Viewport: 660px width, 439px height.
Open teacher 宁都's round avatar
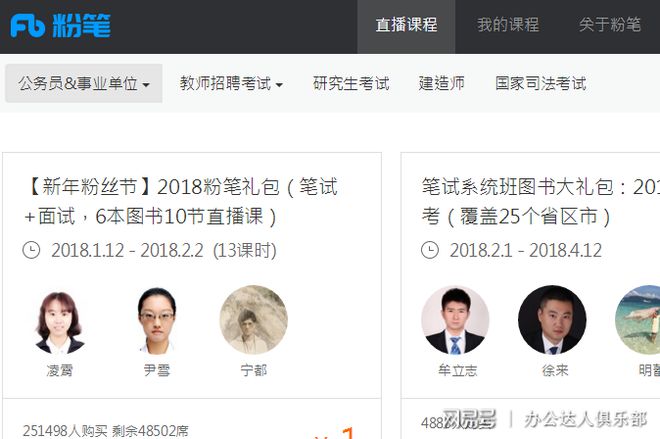click(x=254, y=320)
